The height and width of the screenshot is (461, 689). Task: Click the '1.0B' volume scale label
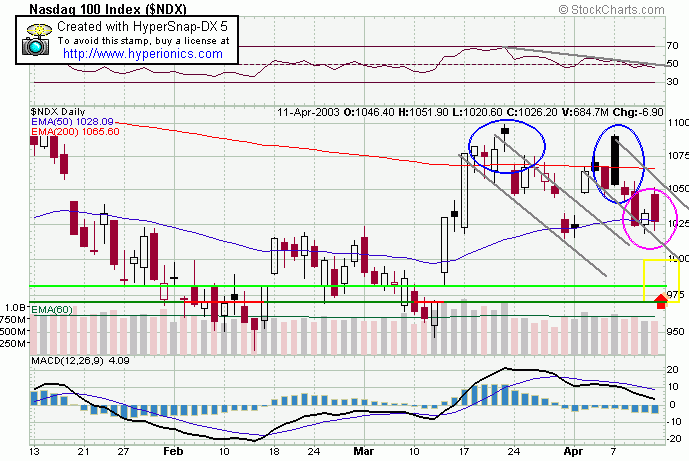(x=16, y=308)
